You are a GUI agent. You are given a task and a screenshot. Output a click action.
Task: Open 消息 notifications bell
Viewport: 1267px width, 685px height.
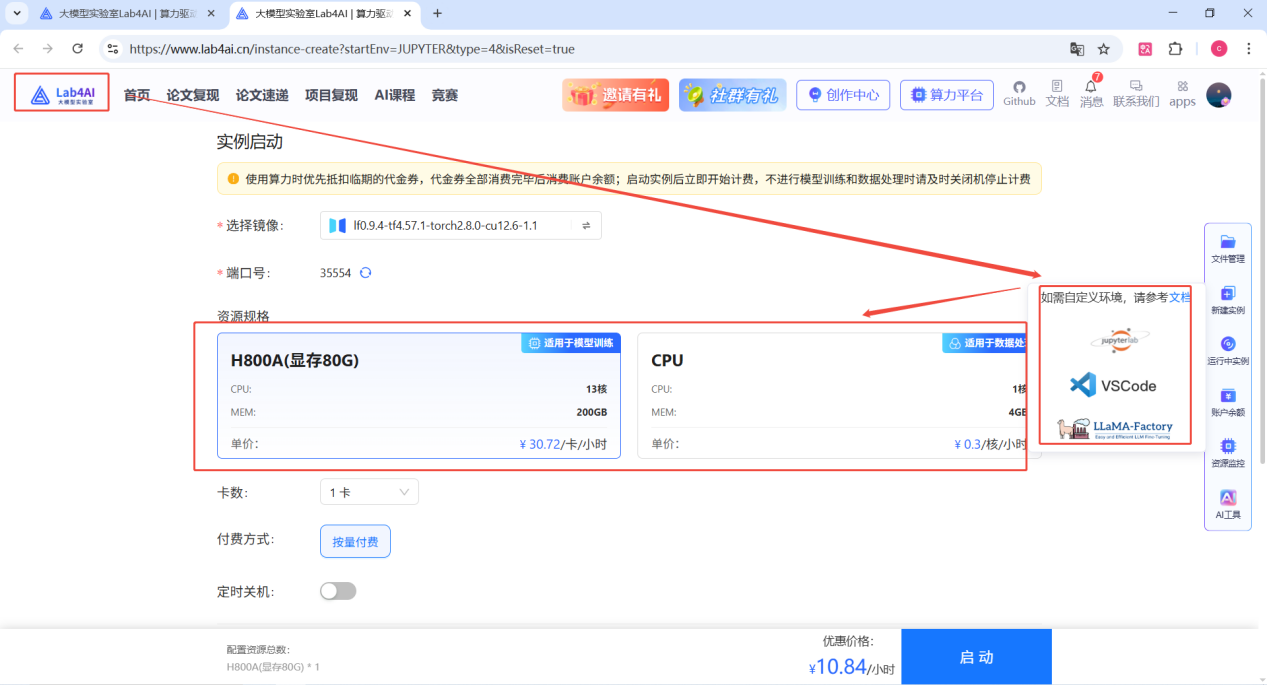tap(1091, 94)
